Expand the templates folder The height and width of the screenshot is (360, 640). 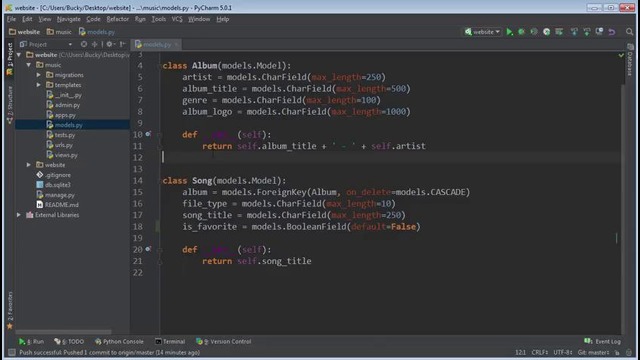39,85
